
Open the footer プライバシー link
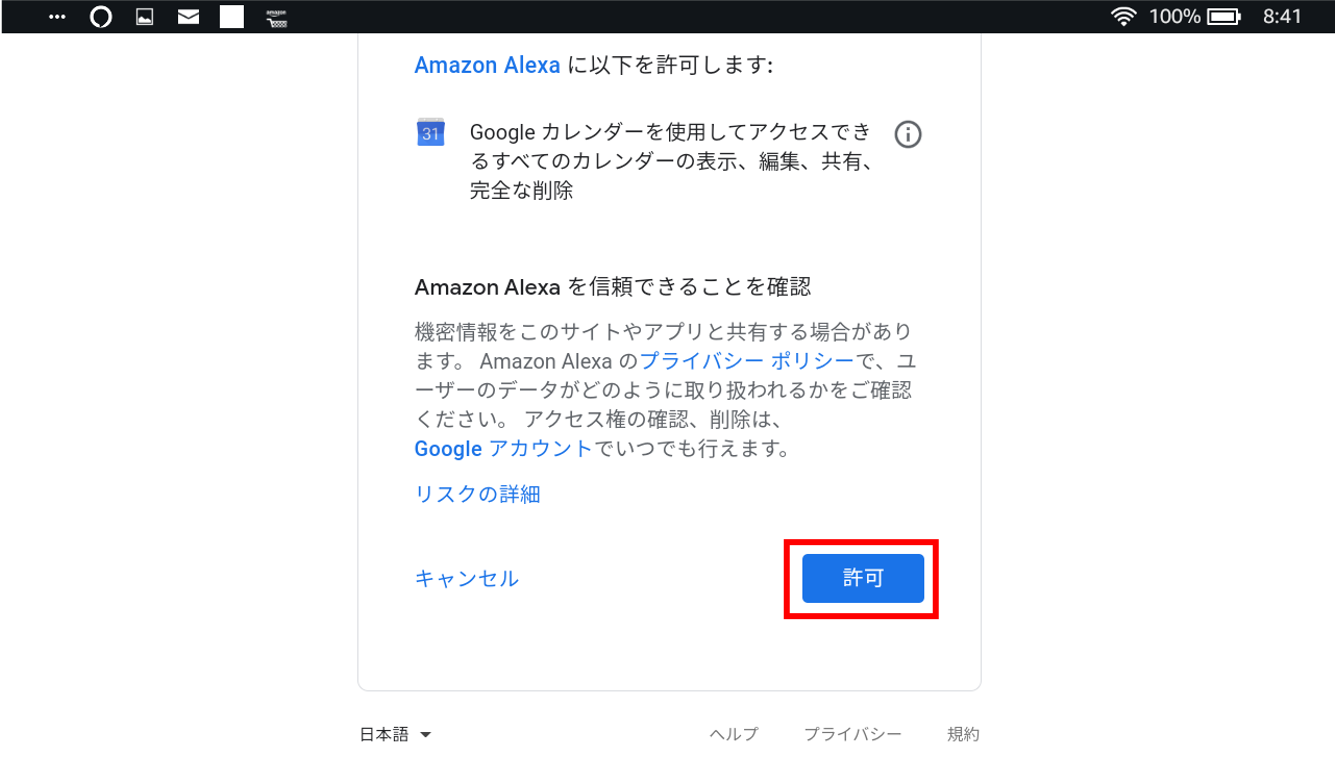coord(853,734)
